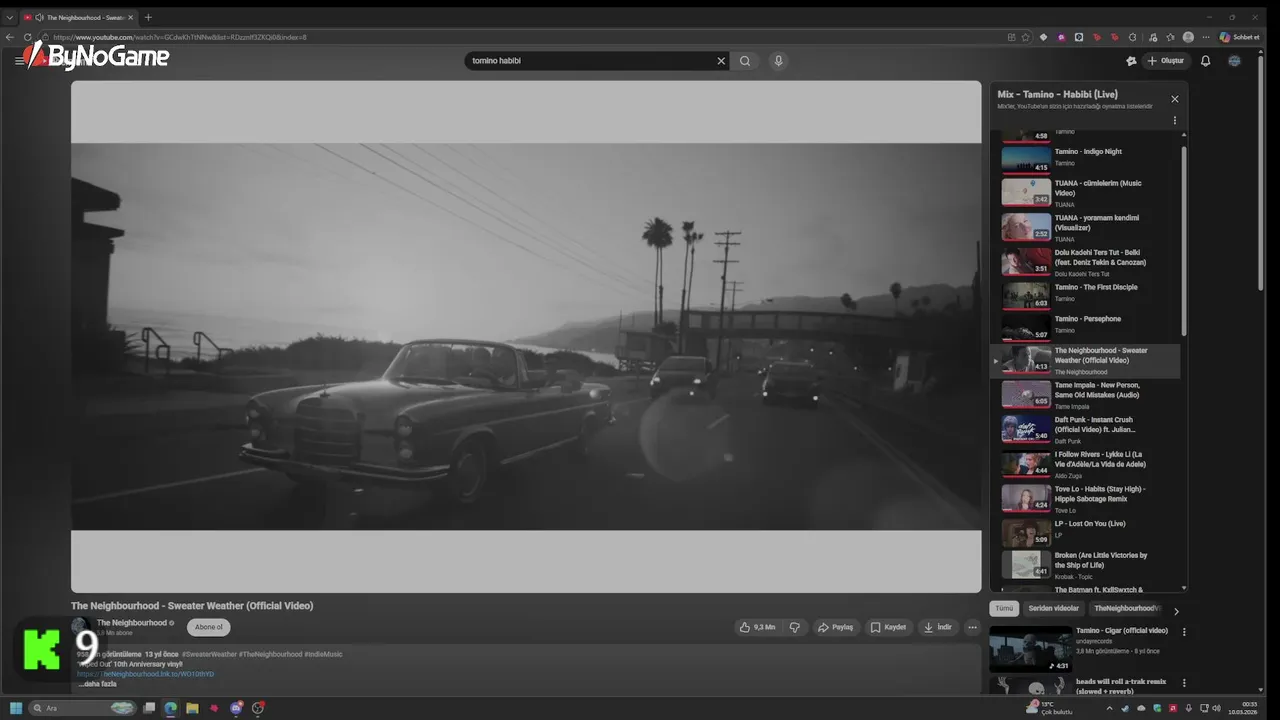Open File Explorer from the taskbar

click(192, 708)
